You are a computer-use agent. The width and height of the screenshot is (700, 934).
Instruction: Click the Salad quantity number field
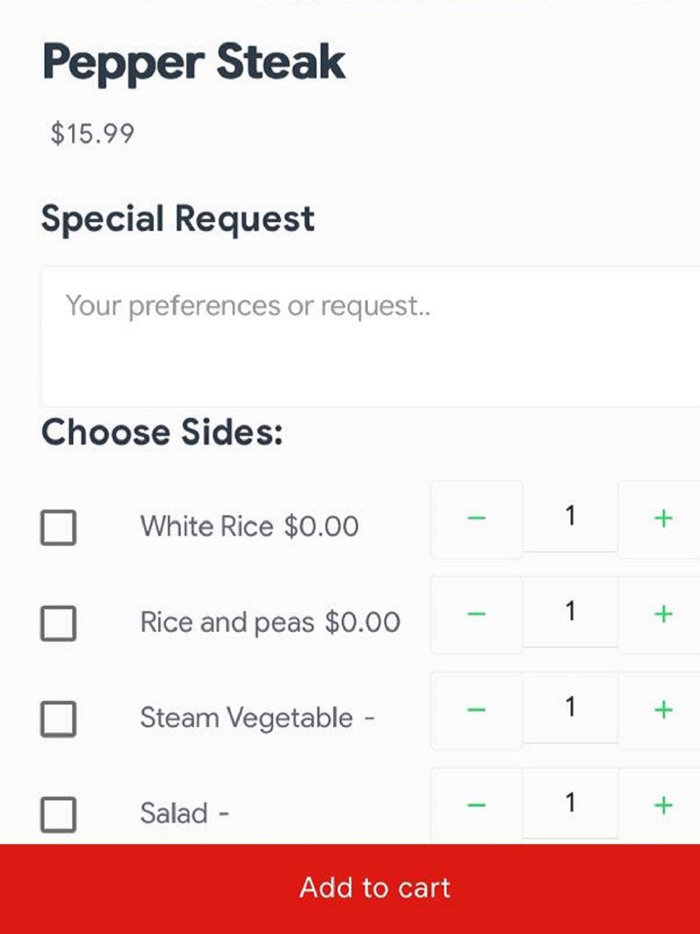[x=570, y=803]
